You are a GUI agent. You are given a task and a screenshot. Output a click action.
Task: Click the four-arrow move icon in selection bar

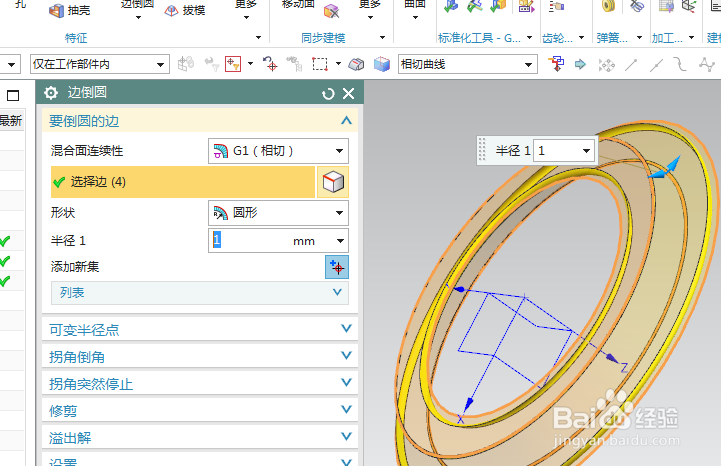point(607,65)
